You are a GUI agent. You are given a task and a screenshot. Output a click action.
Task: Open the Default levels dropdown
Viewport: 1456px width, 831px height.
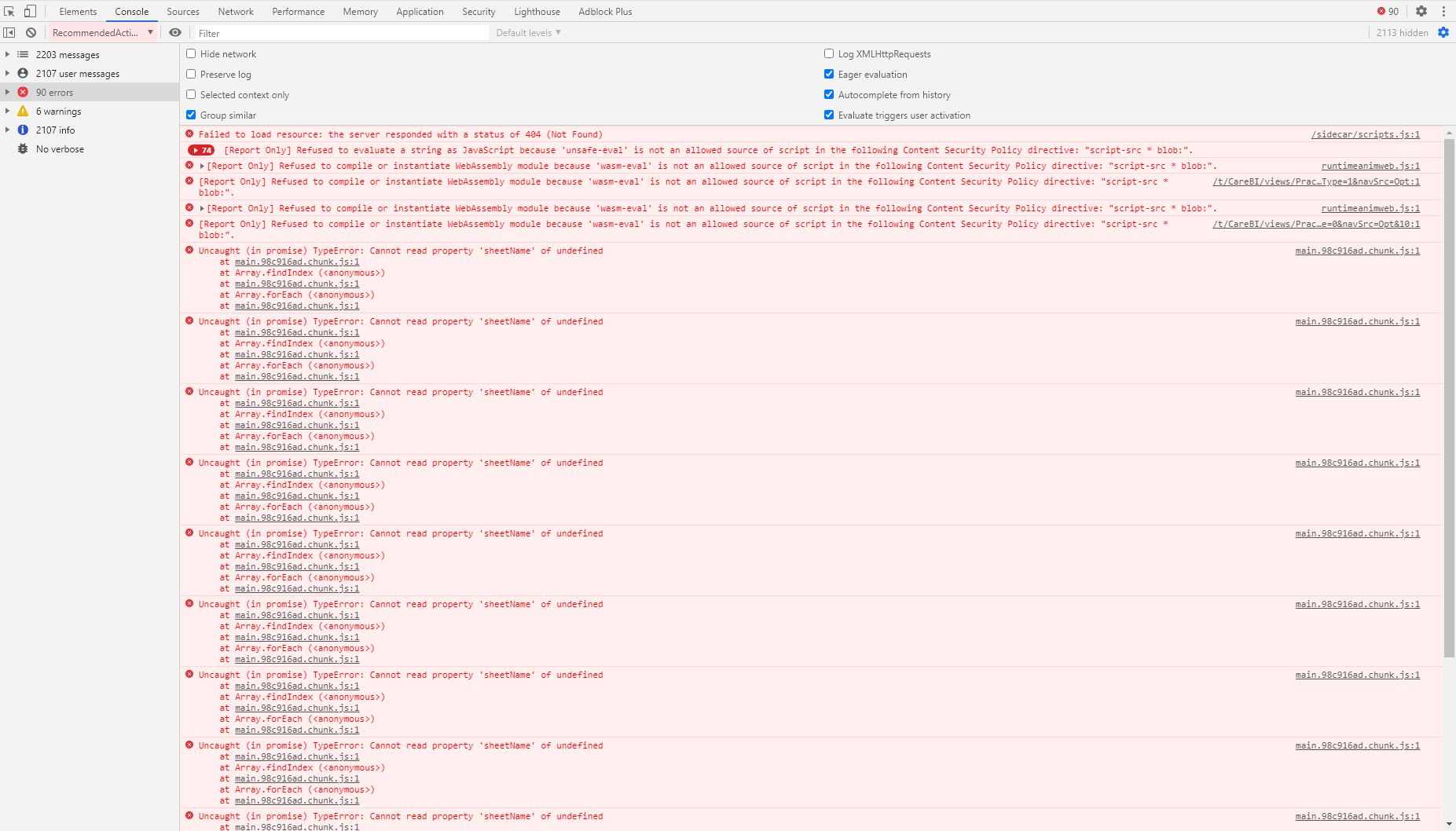526,32
